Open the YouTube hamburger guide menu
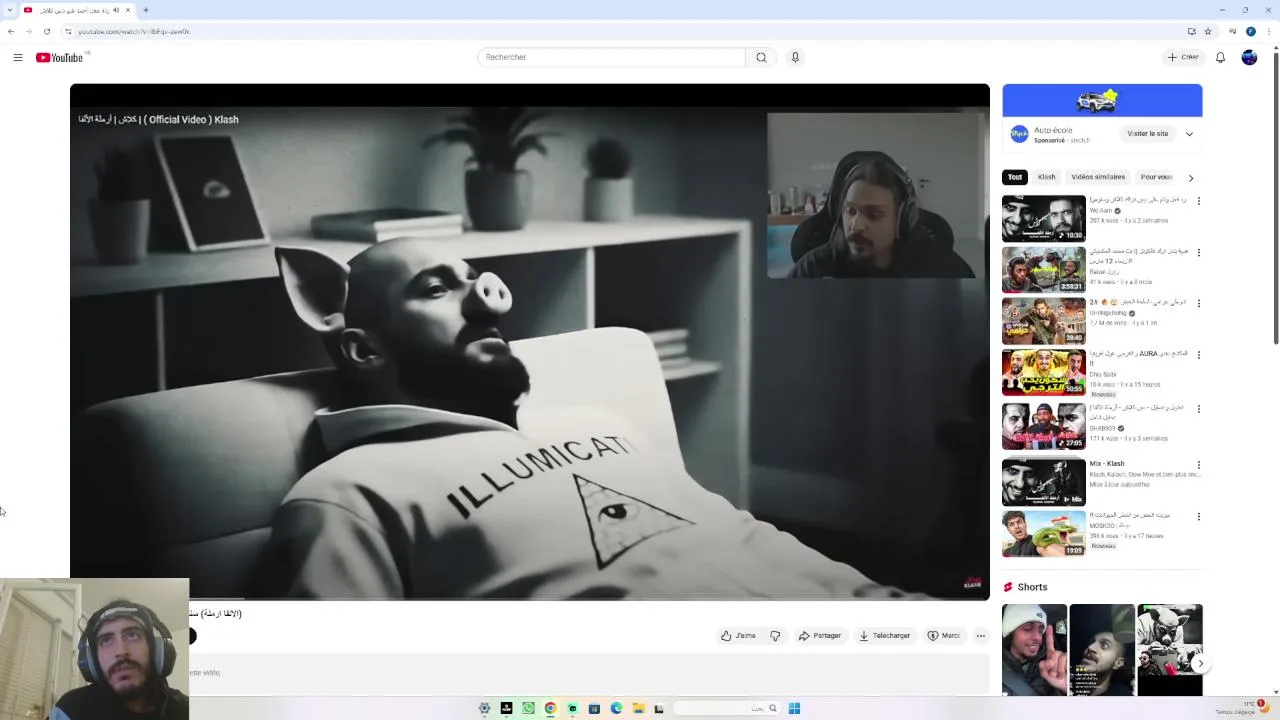This screenshot has width=1280, height=720. 18,57
